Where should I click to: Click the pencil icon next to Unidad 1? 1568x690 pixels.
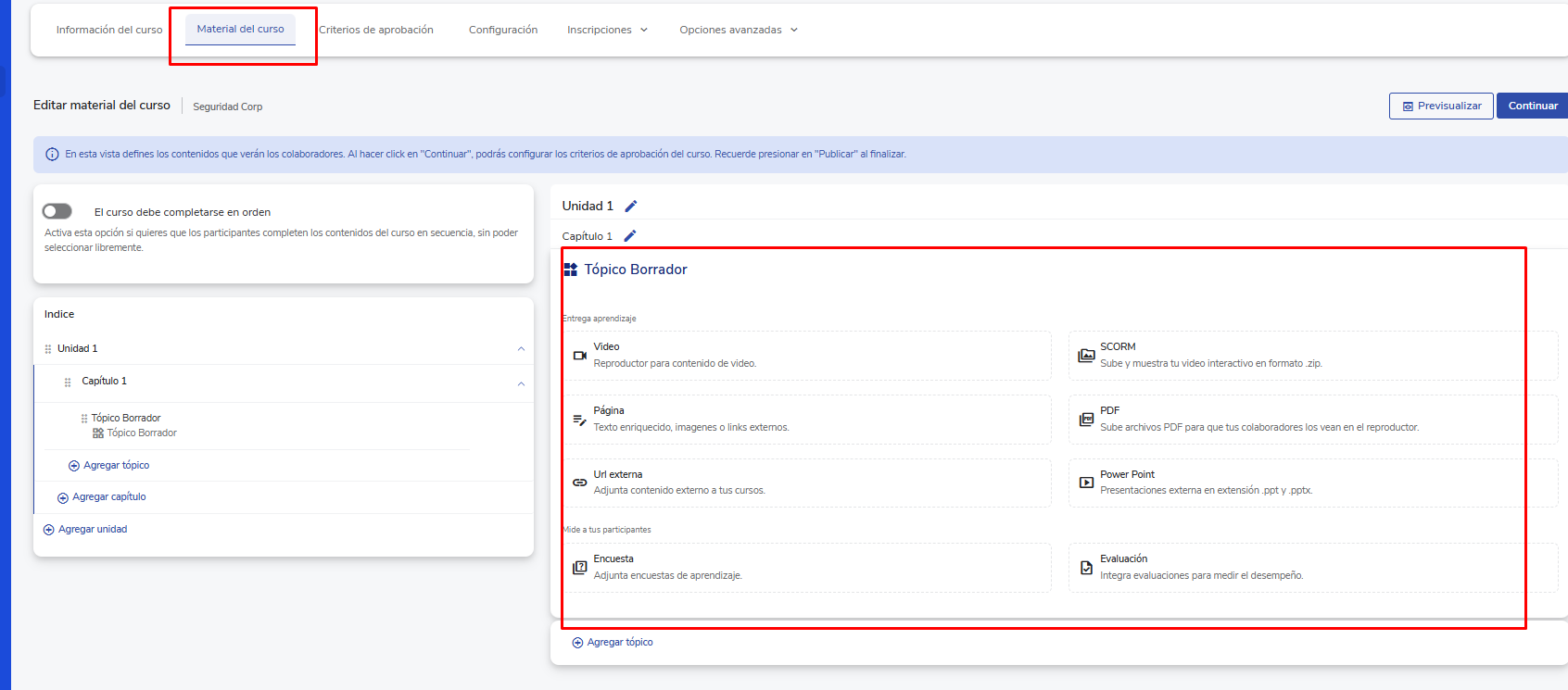pos(631,206)
